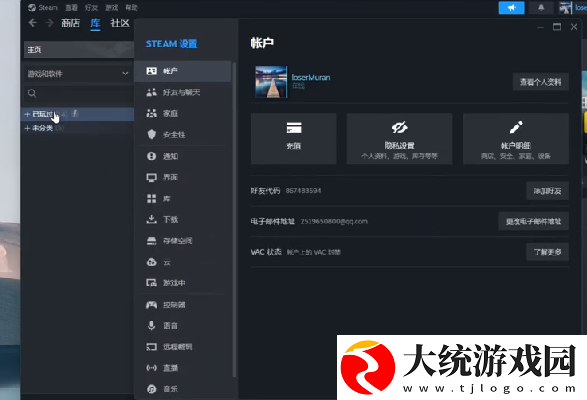Image resolution: width=587 pixels, height=400 pixels.
Task: Open 云 (Cloud) settings in the sidebar
Action: (x=183, y=262)
